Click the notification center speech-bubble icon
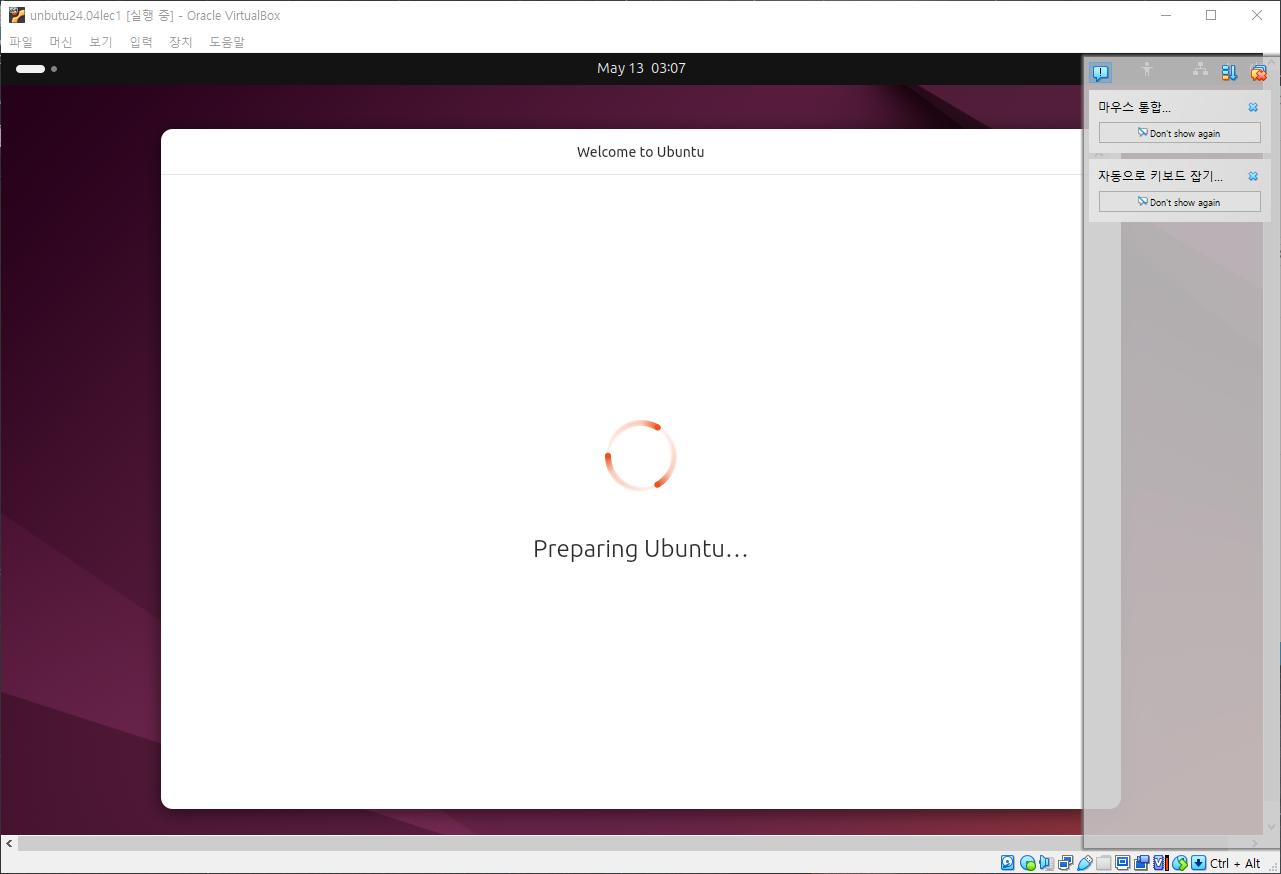 click(1101, 72)
